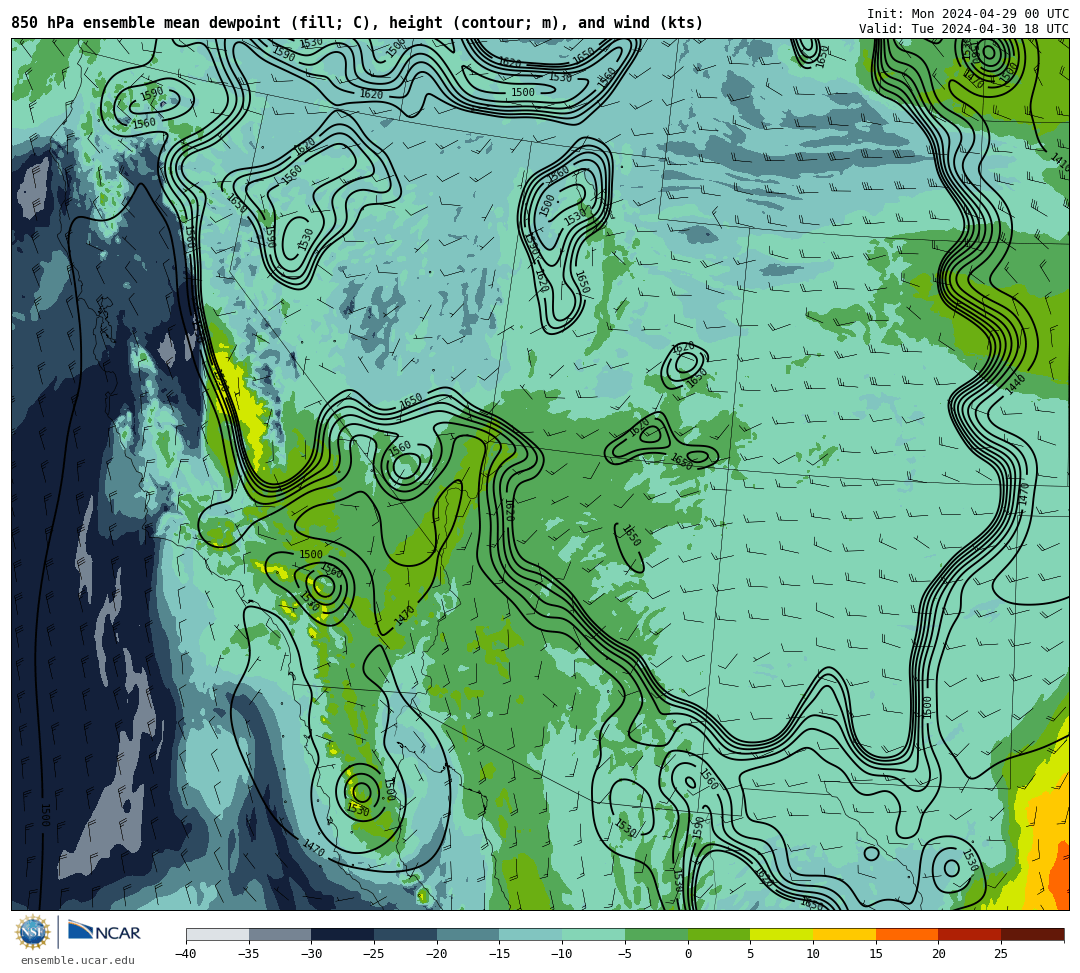Pick the orange 15 to 20 colorbar swatch
Image resolution: width=1080 pixels, height=973 pixels.
pyautogui.click(x=907, y=934)
